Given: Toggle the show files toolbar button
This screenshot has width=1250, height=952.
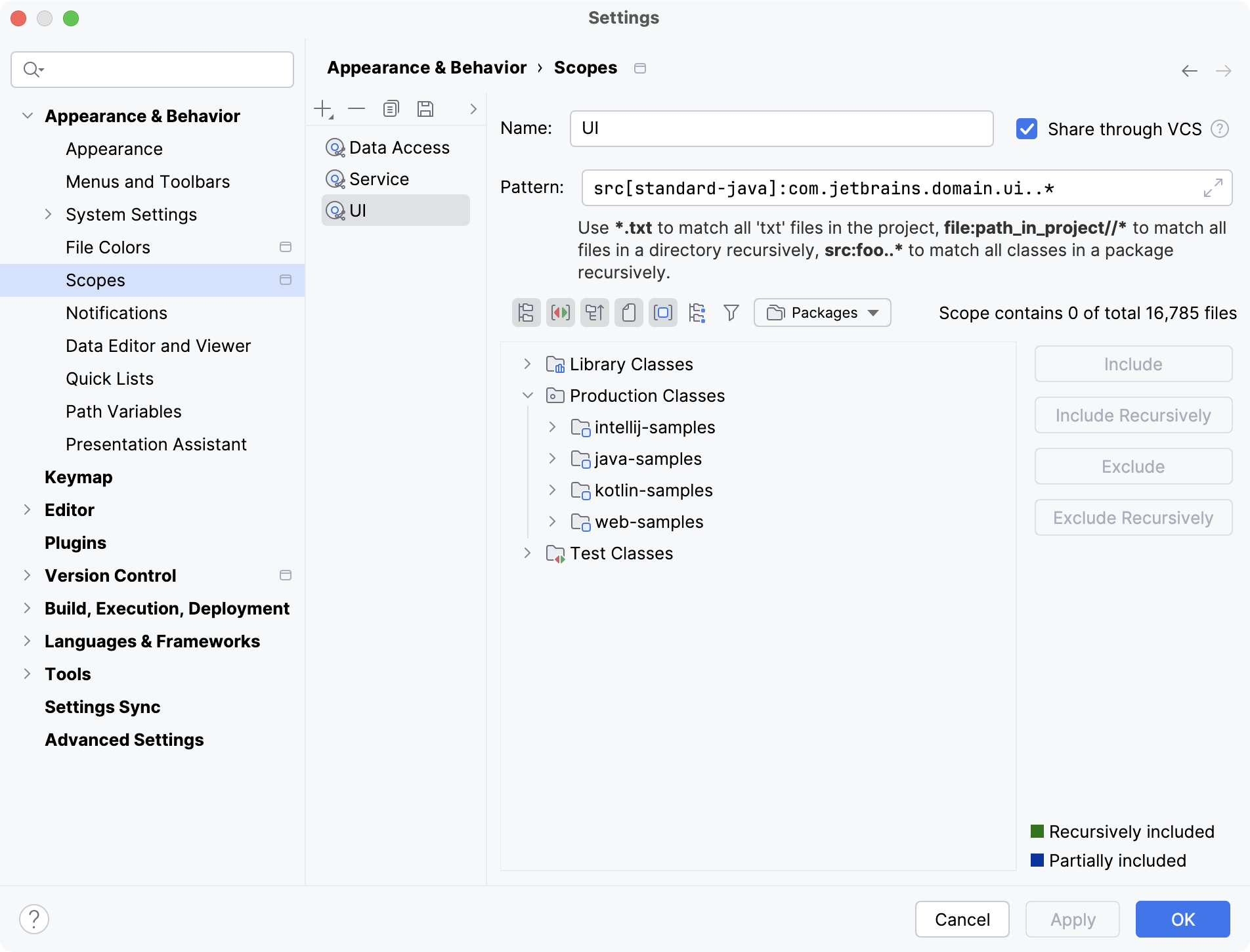Looking at the screenshot, I should 628,313.
